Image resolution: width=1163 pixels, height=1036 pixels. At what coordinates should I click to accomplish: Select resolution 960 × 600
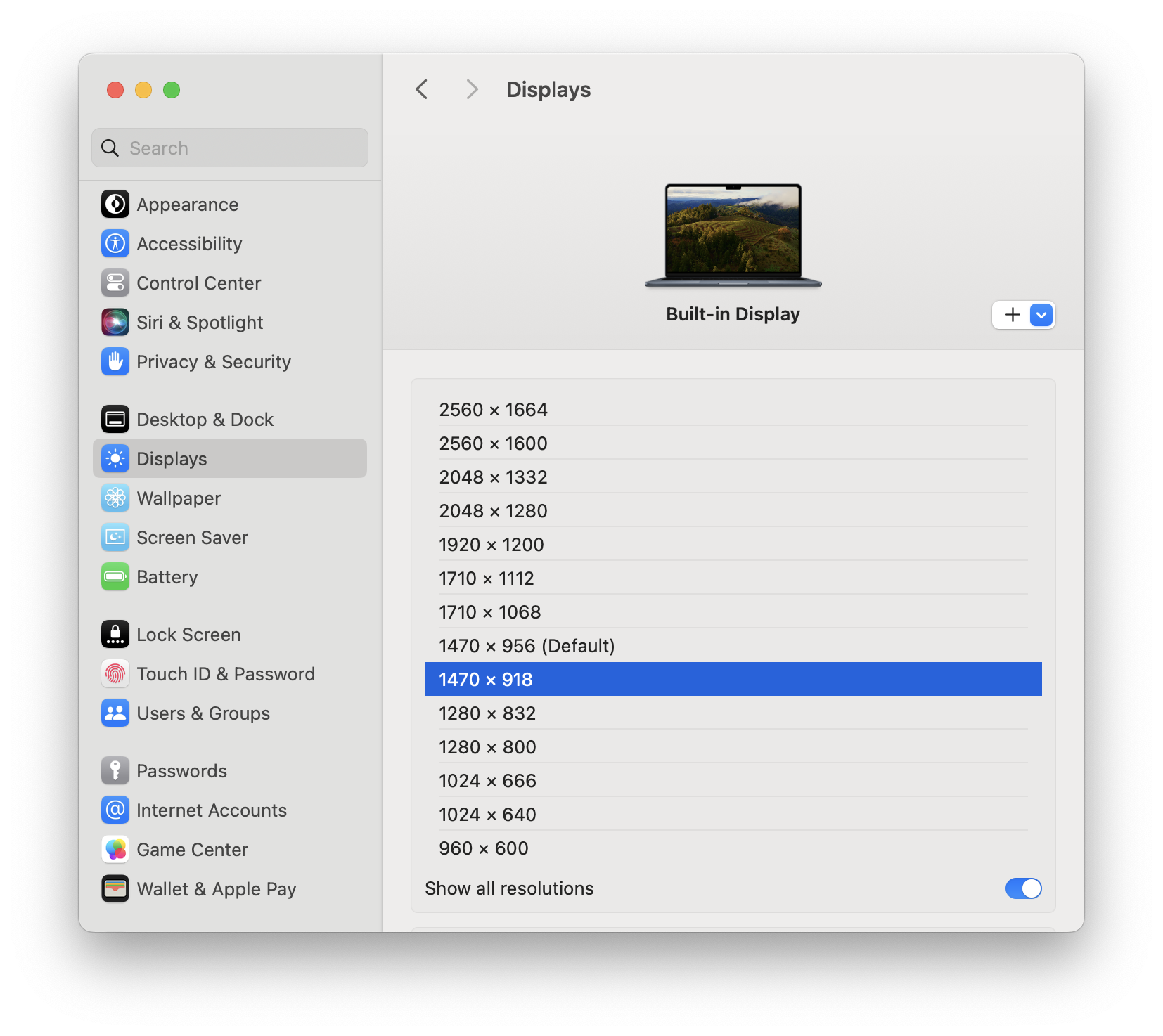(733, 848)
